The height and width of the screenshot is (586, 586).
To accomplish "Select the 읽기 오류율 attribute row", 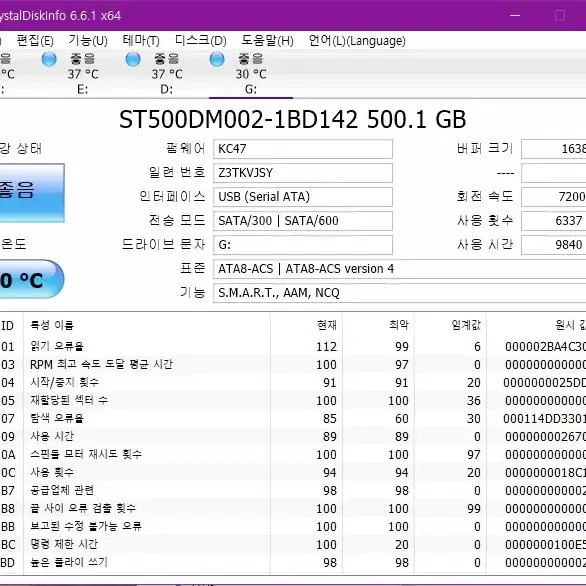I will pos(293,346).
